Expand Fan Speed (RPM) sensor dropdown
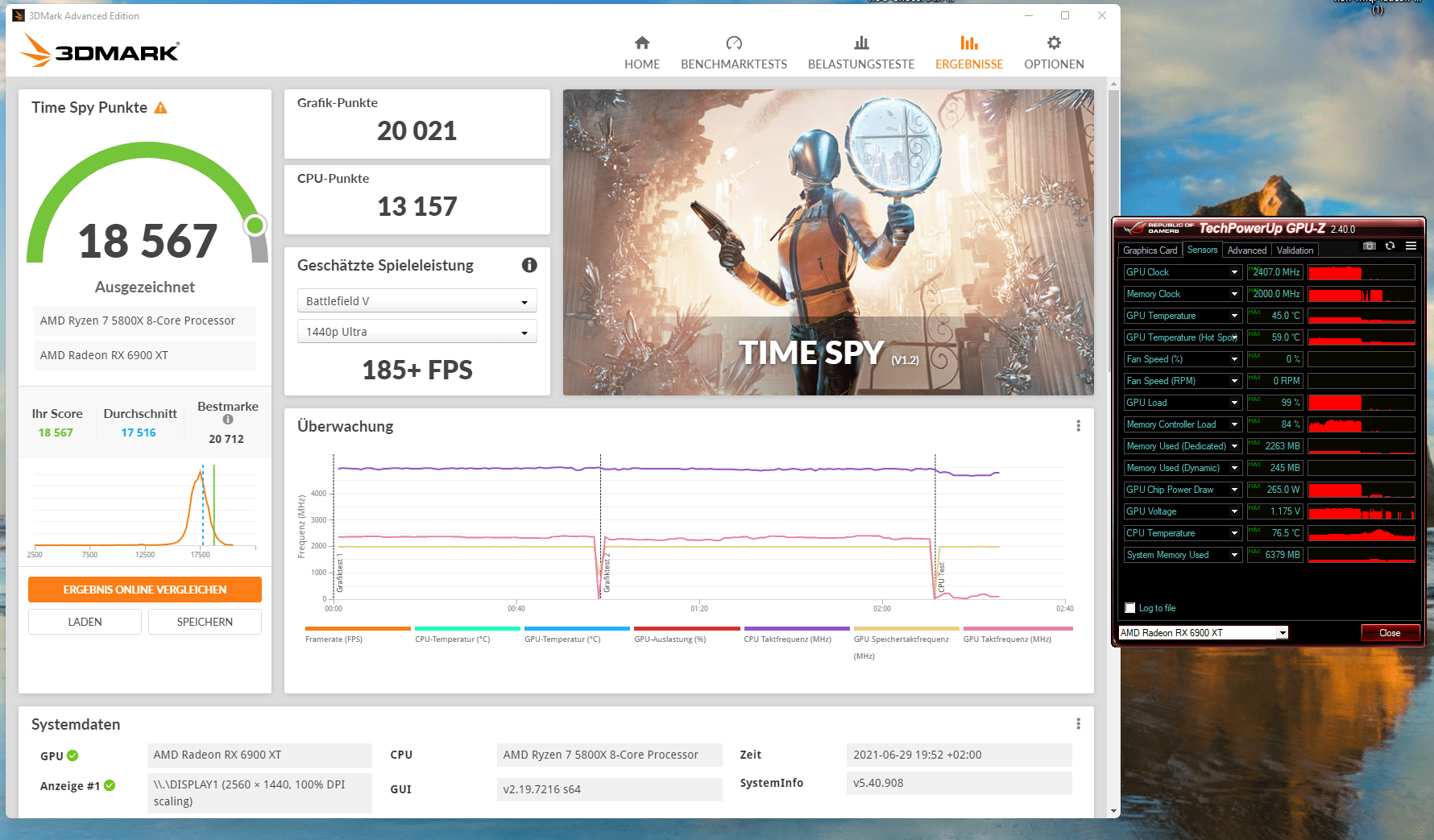Screen dimensions: 1434x840 1234,381
